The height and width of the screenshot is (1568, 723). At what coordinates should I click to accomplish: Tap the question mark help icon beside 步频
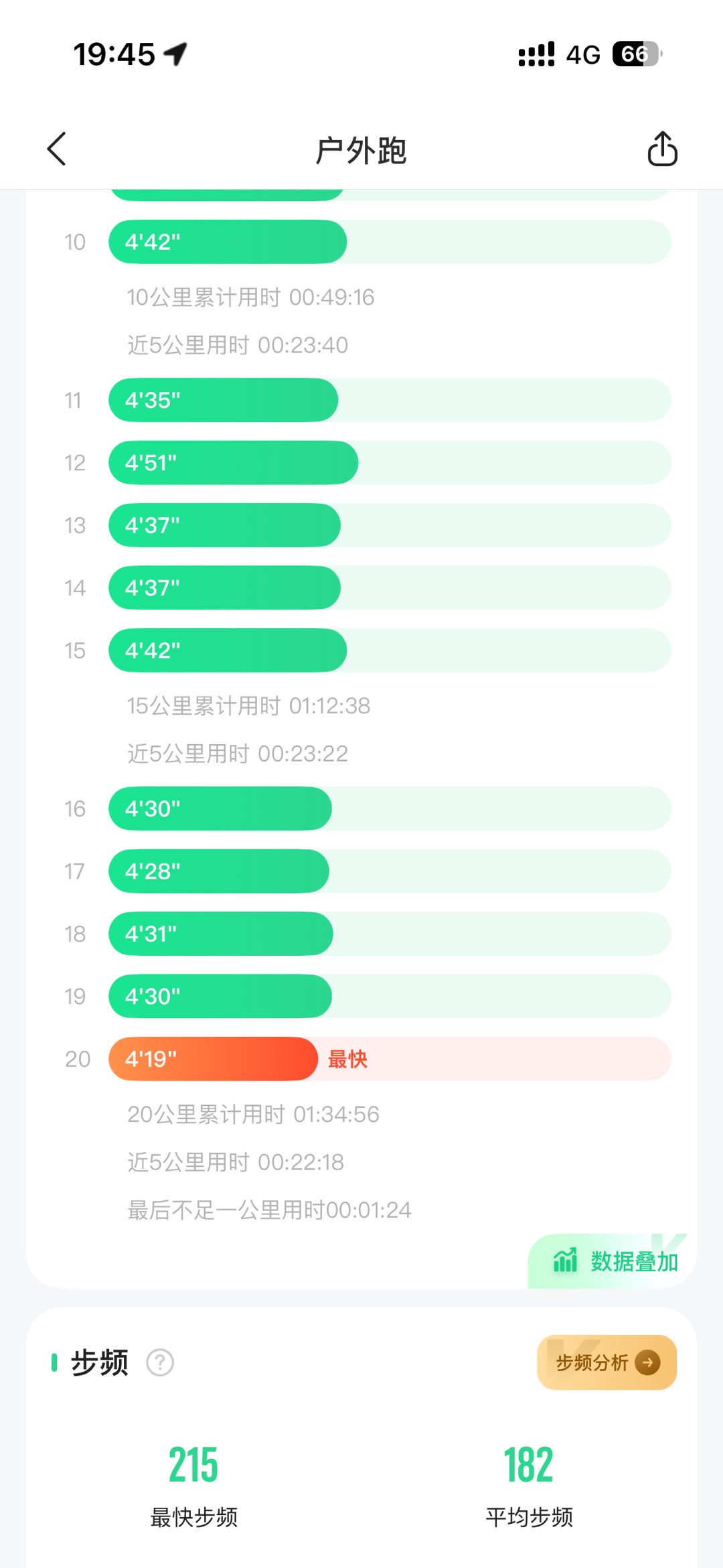coord(160,1362)
